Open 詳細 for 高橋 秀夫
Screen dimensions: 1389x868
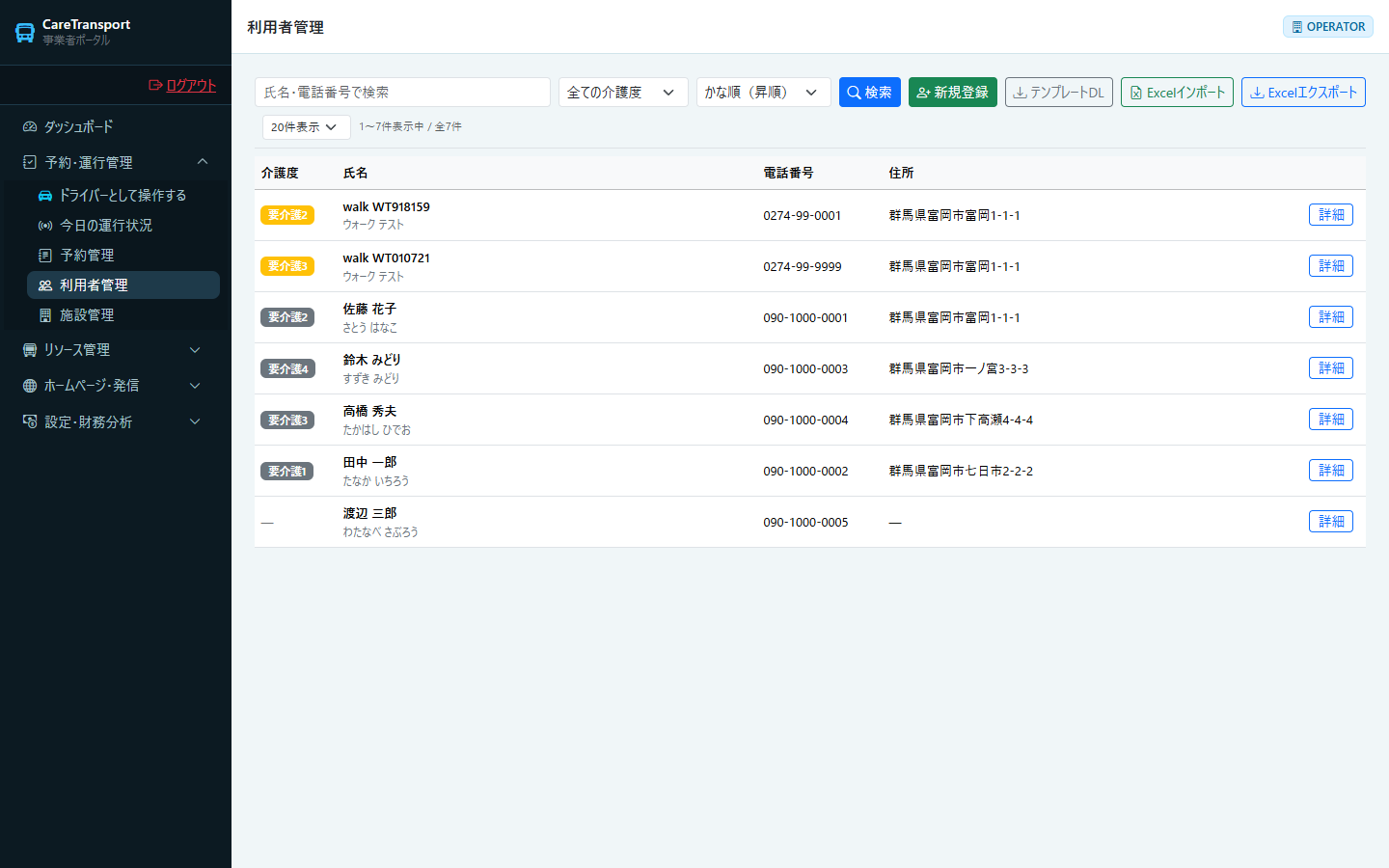tap(1331, 420)
